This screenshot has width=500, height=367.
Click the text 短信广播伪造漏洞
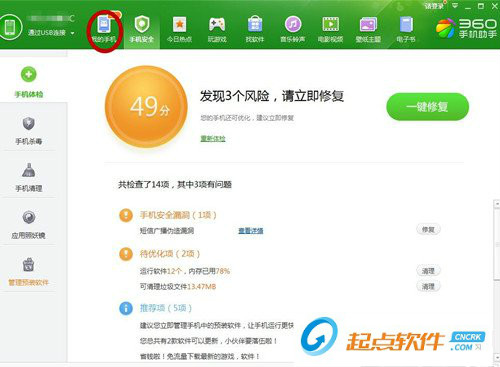click(x=167, y=230)
